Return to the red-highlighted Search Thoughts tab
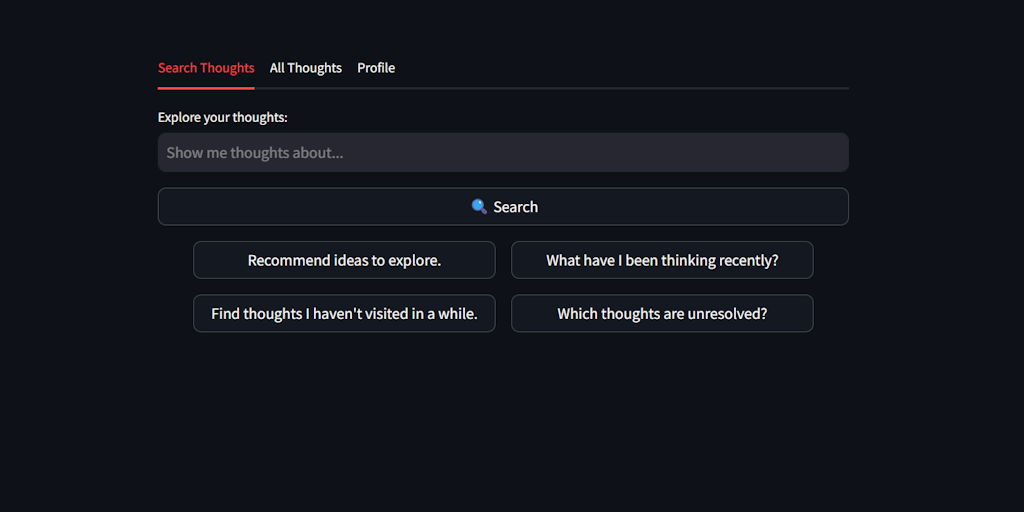1024x512 pixels. point(206,68)
